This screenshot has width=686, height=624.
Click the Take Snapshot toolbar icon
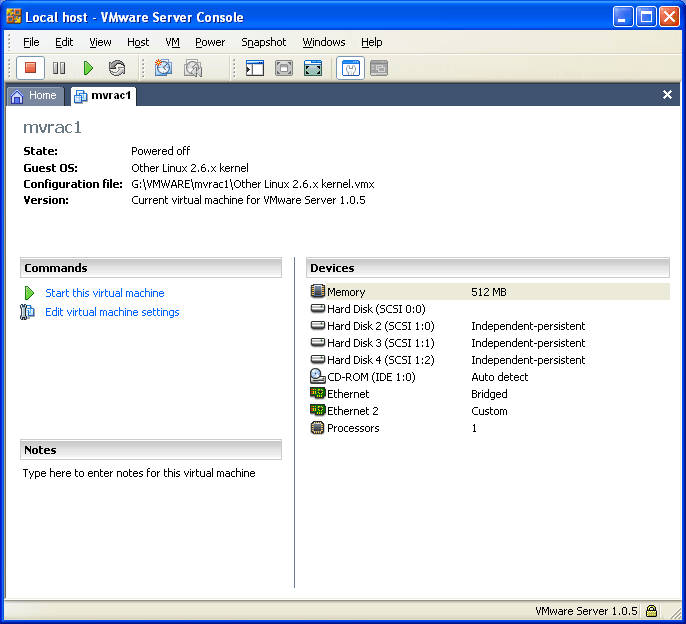point(164,68)
